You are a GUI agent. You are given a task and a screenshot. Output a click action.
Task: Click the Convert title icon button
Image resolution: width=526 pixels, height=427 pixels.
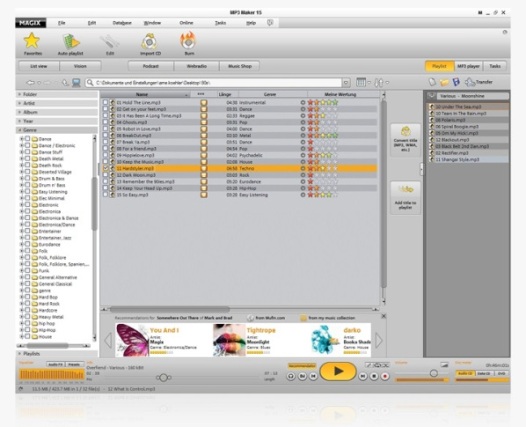(406, 140)
